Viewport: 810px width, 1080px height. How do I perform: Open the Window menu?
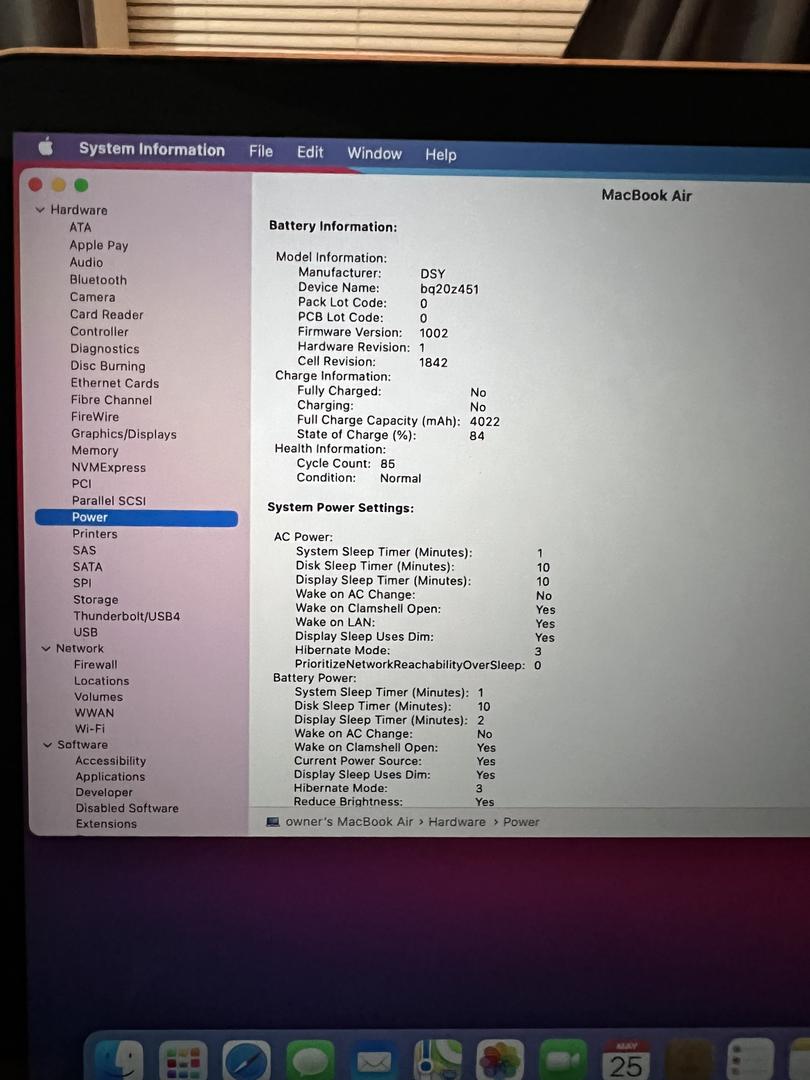coord(374,153)
